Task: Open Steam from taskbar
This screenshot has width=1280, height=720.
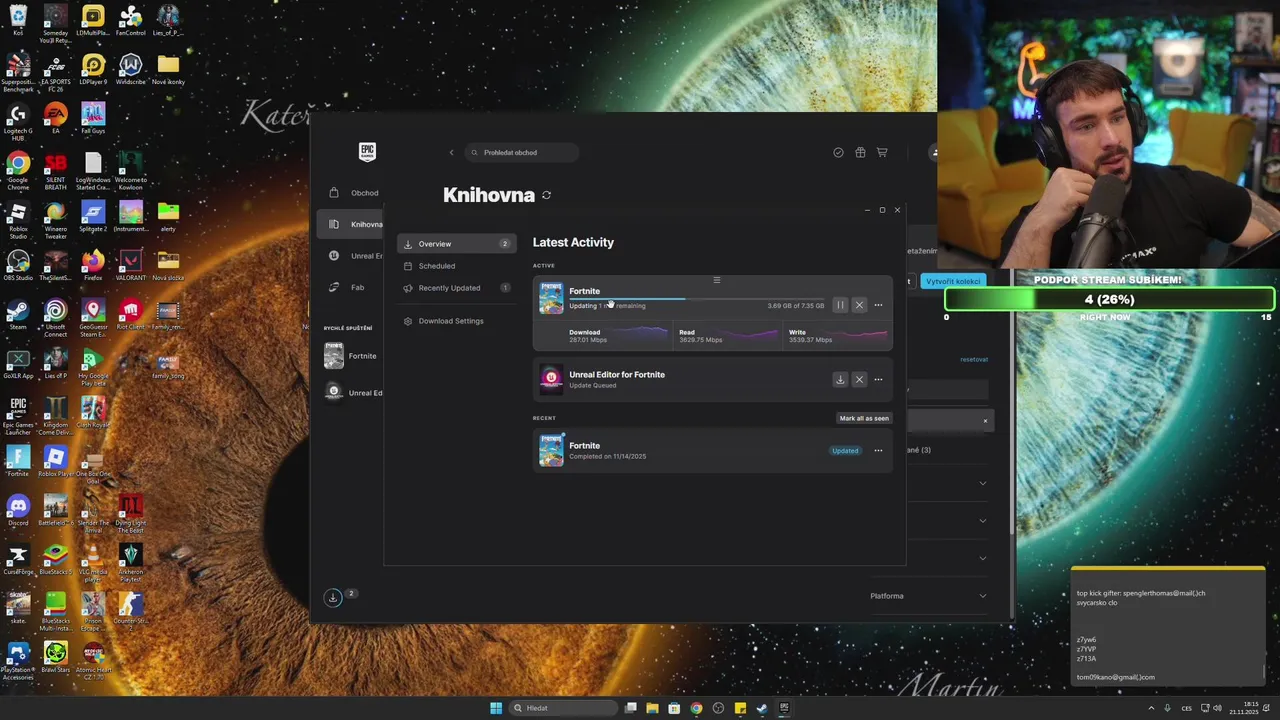Action: [x=762, y=708]
